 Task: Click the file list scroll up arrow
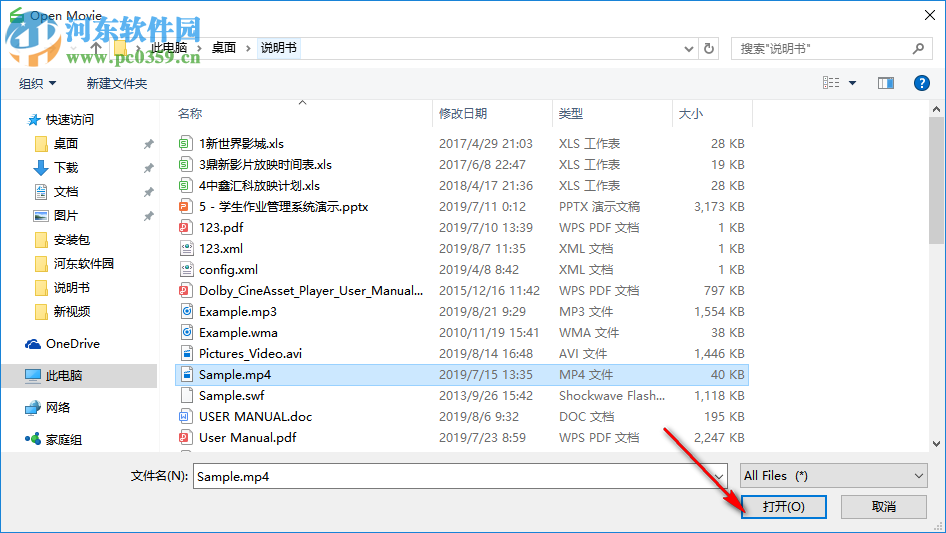click(x=936, y=109)
